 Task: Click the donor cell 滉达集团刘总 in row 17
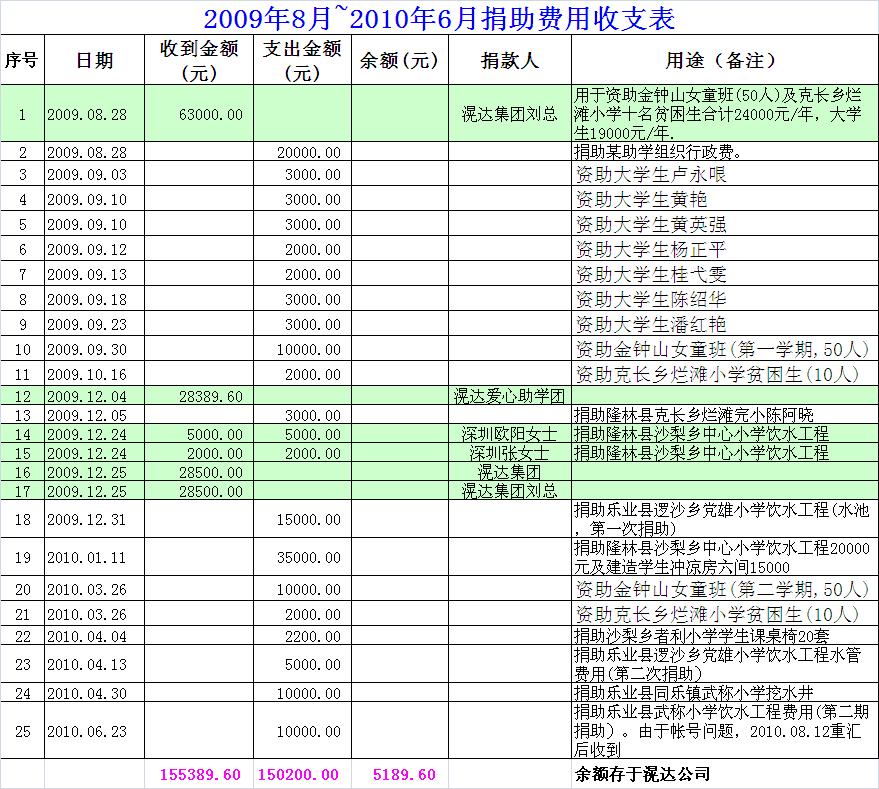pos(510,491)
